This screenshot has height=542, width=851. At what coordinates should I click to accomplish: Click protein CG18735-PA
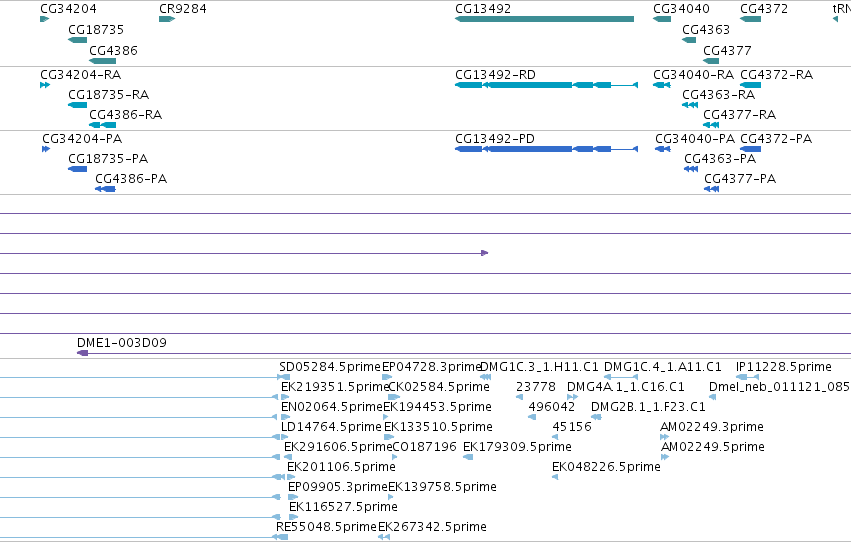click(108, 158)
